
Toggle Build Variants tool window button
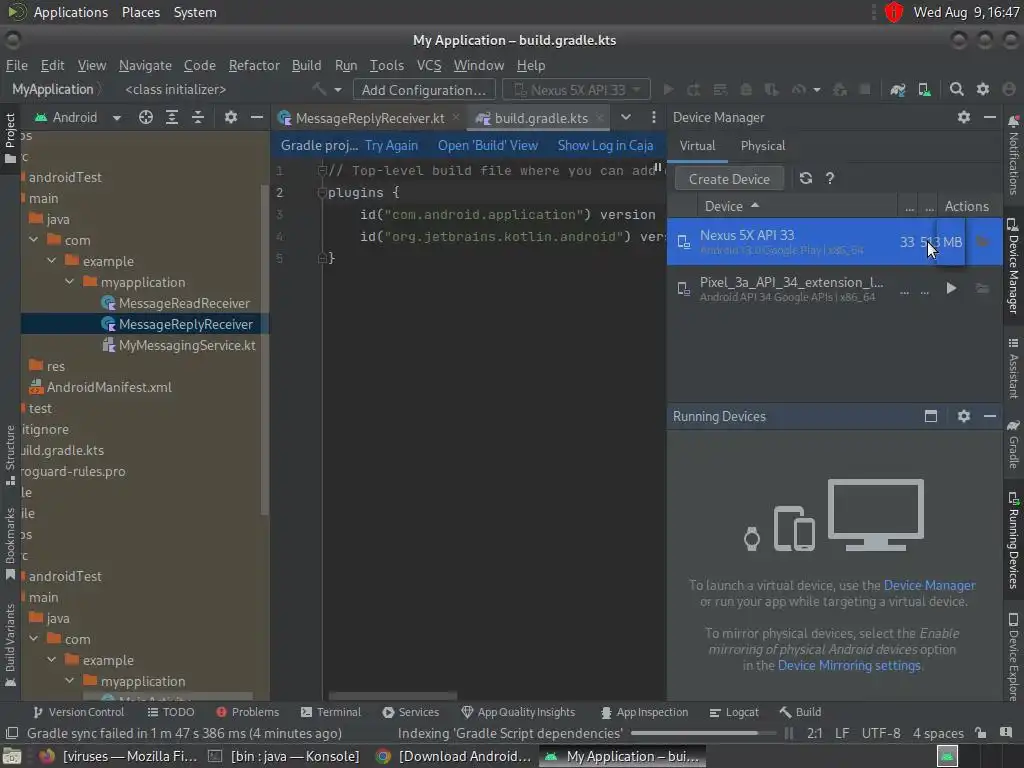click(10, 645)
